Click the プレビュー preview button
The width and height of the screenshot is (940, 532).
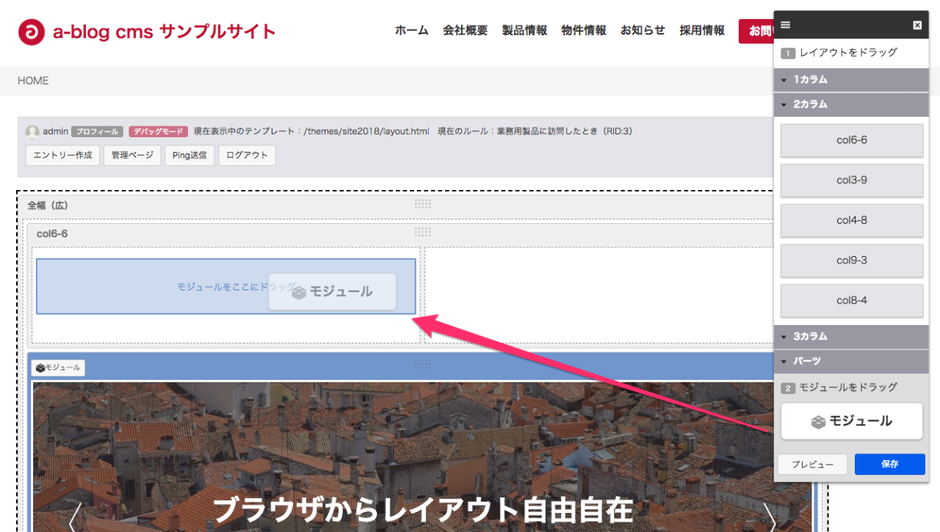812,464
